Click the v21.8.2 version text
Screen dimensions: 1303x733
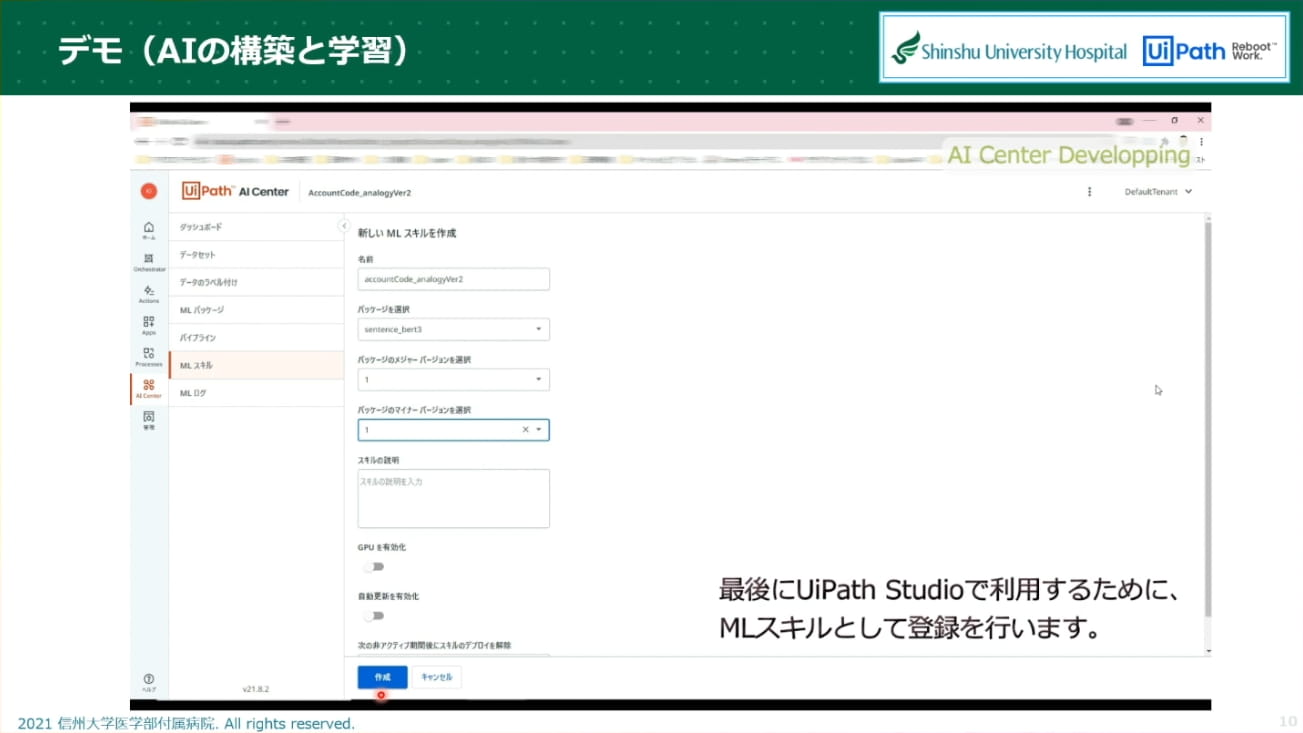pyautogui.click(x=256, y=689)
